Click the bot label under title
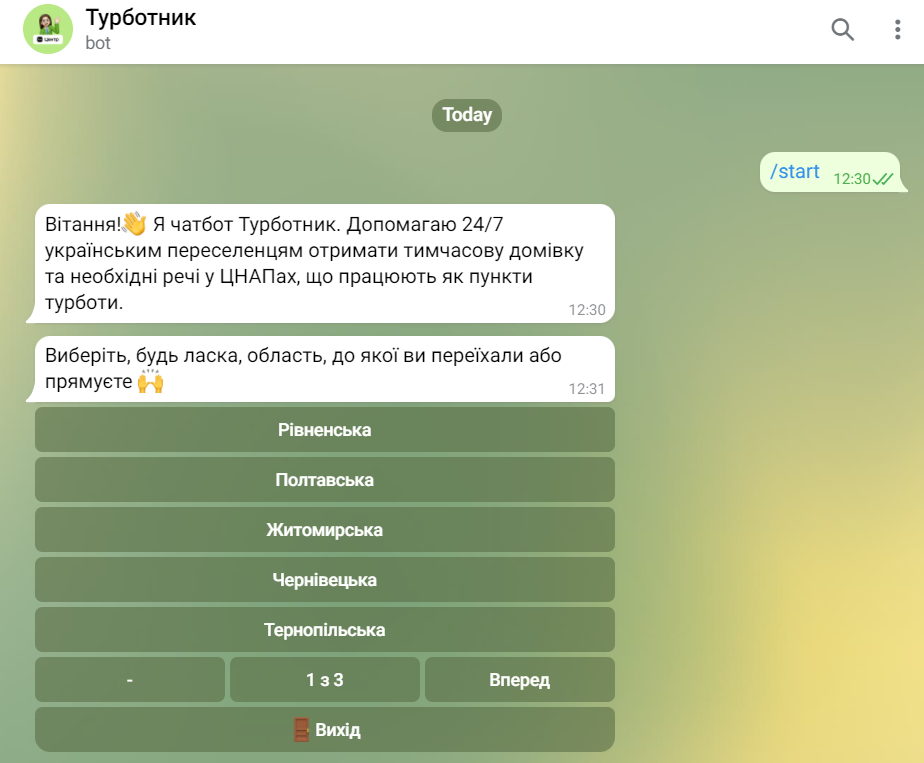The height and width of the screenshot is (763, 924). 98,43
